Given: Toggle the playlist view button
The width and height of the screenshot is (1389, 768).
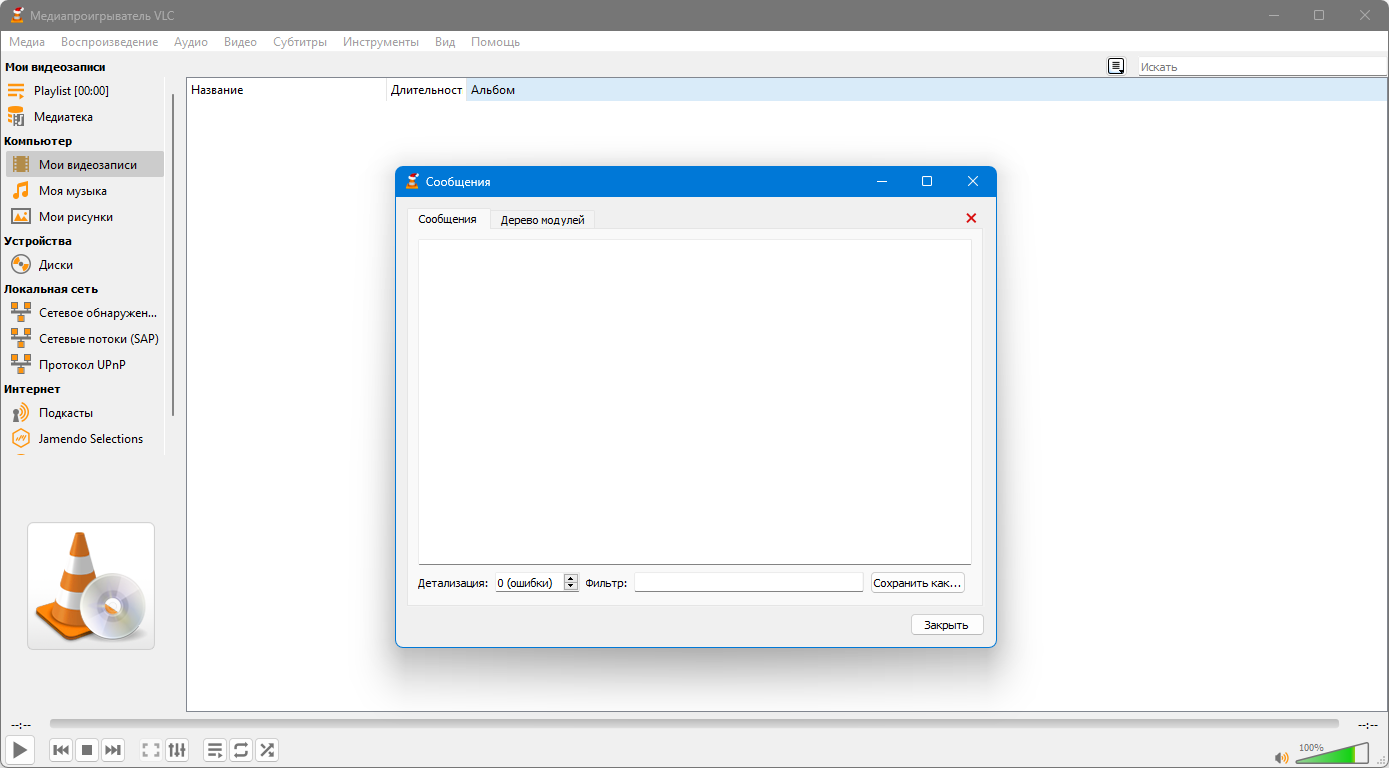Looking at the screenshot, I should click(215, 750).
